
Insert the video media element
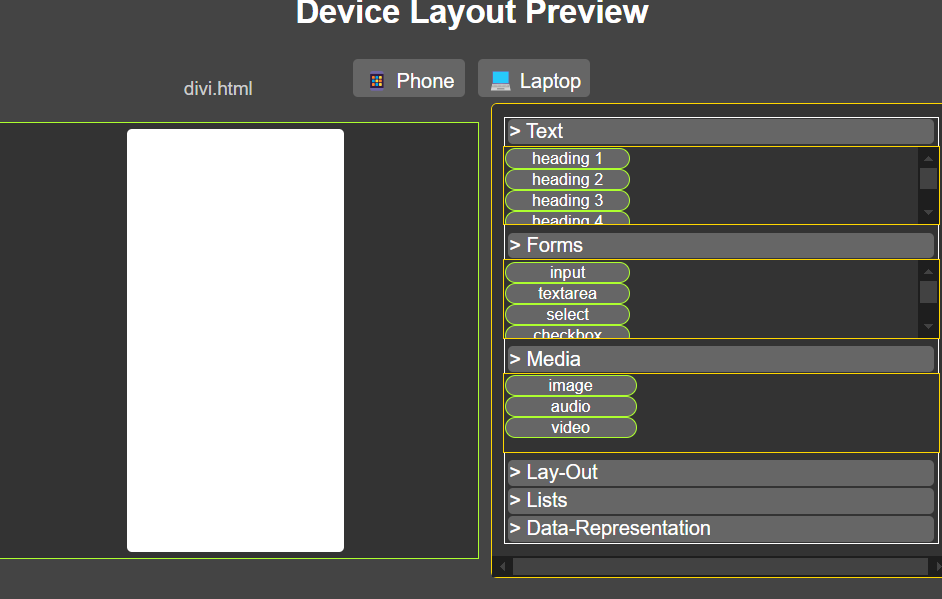click(571, 428)
